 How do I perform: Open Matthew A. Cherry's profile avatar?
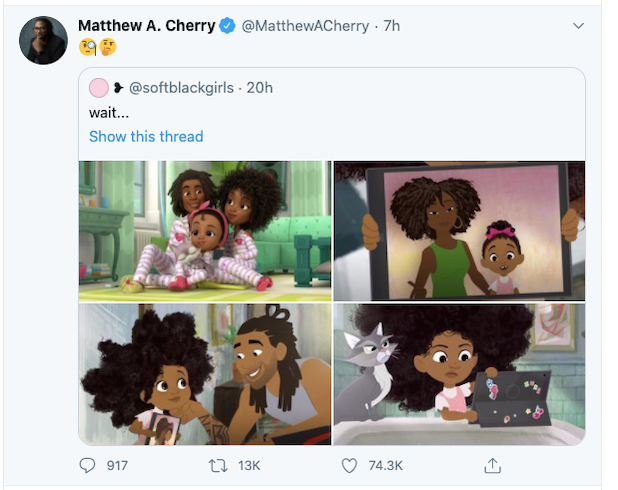click(x=43, y=40)
